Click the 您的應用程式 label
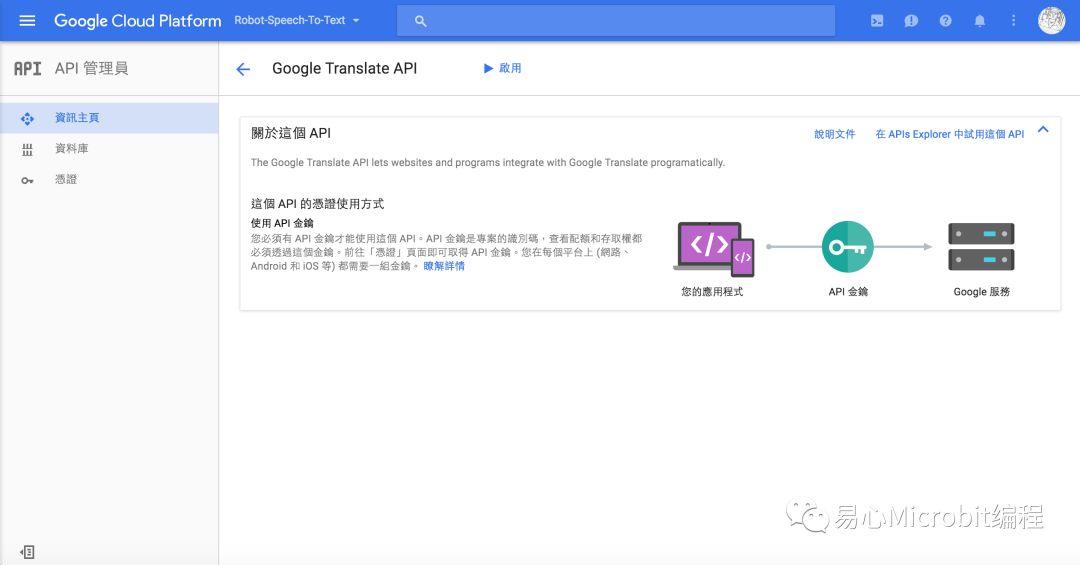This screenshot has width=1080, height=565. (x=712, y=291)
